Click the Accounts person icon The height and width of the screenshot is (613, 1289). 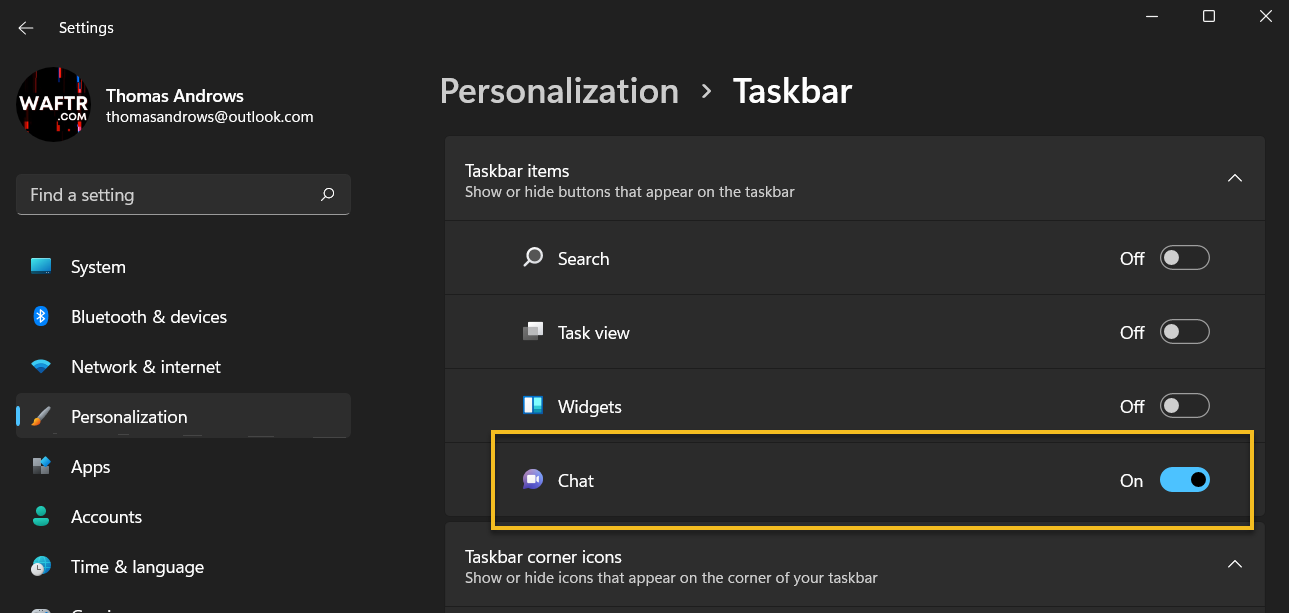tap(41, 516)
